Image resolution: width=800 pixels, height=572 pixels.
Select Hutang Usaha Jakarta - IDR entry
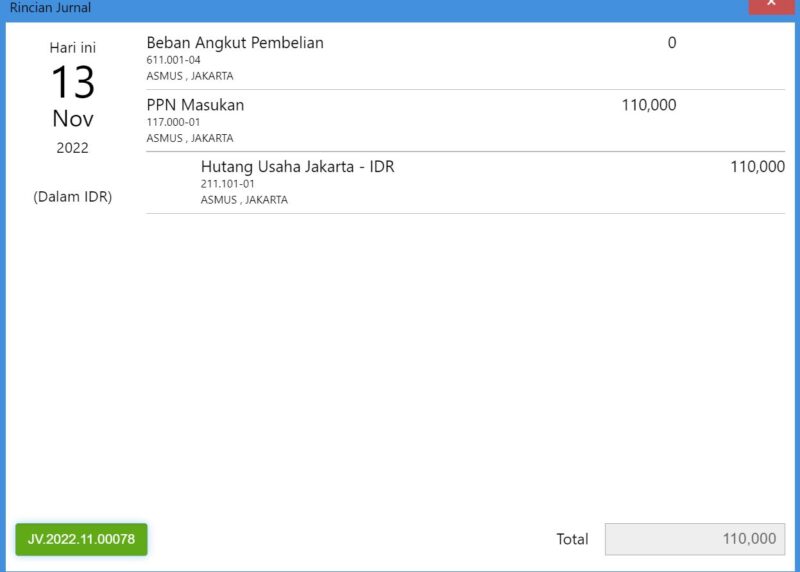pyautogui.click(x=297, y=167)
